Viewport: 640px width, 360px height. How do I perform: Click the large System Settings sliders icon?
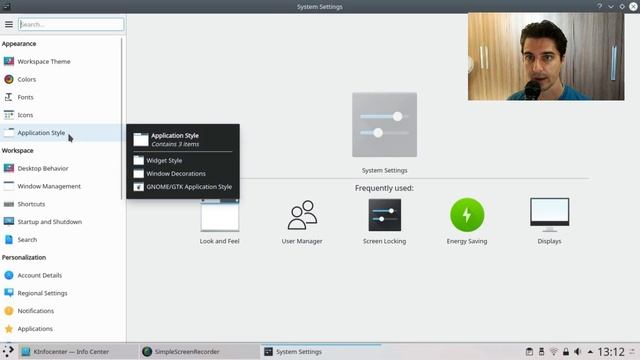pos(384,124)
